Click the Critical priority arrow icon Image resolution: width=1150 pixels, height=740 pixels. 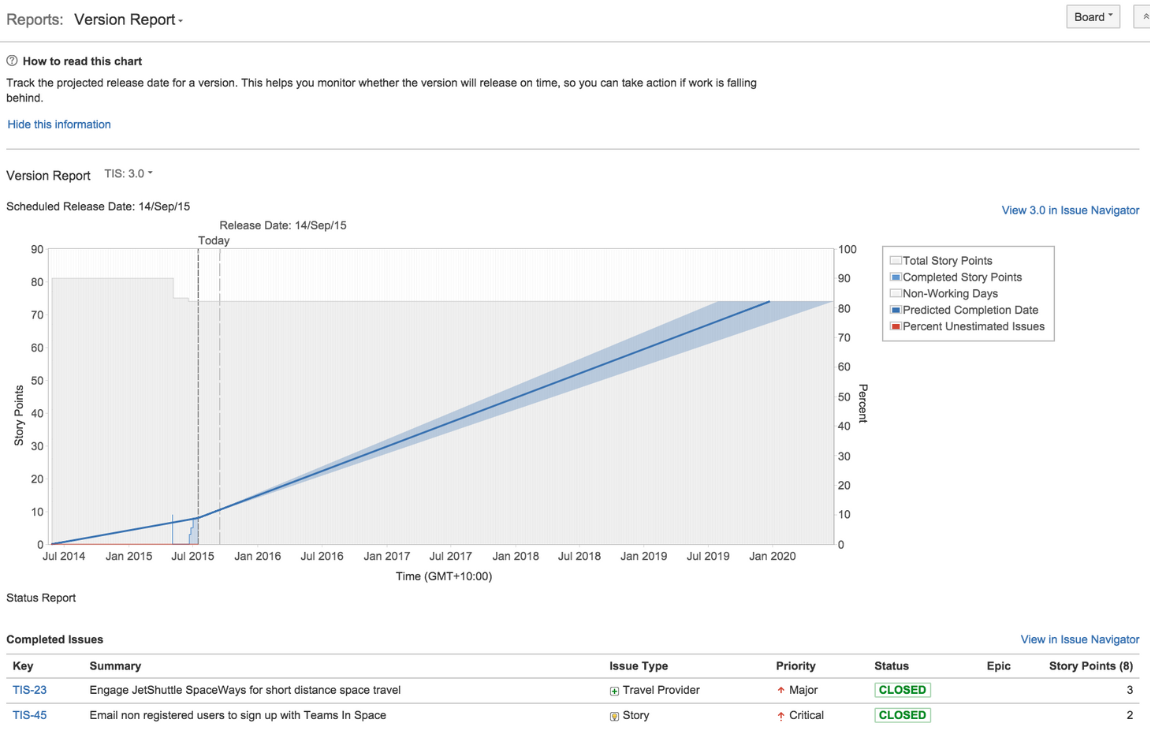point(781,715)
